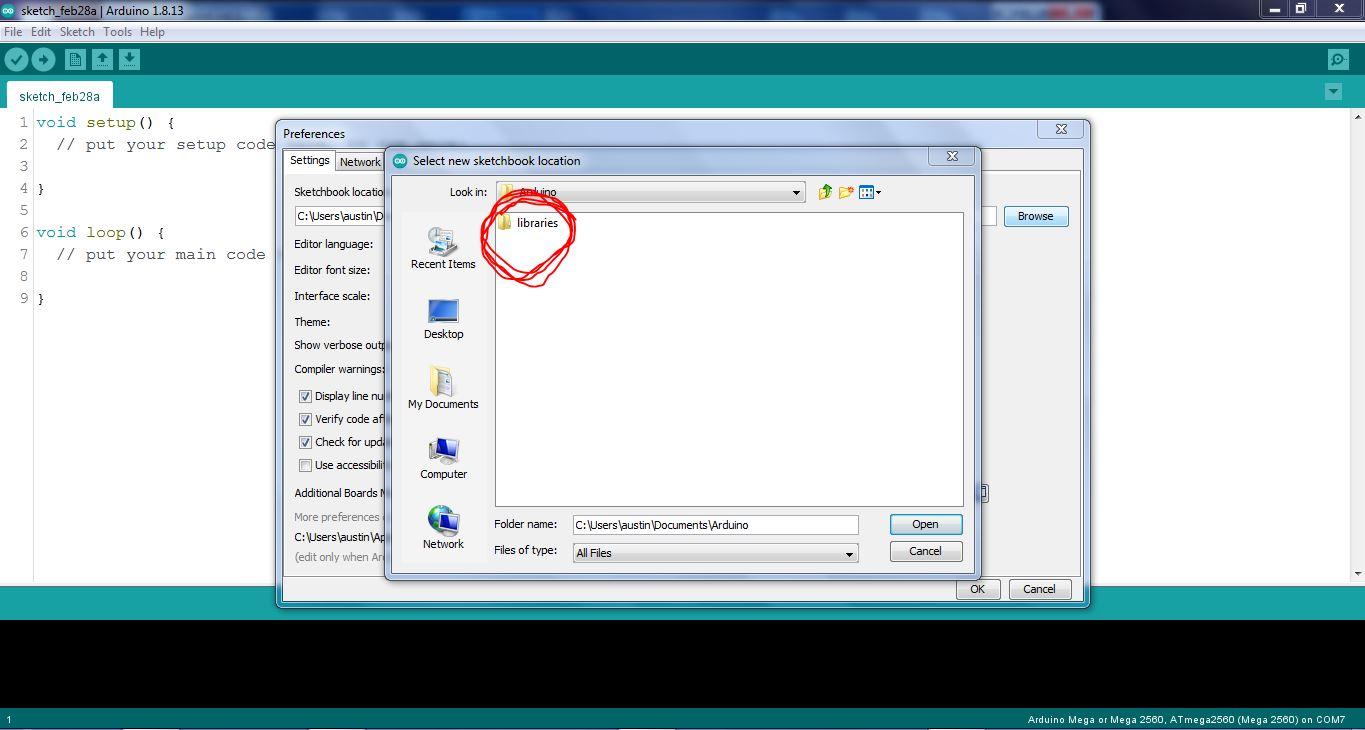Click Open in the sketchbook location dialog
Image resolution: width=1365 pixels, height=730 pixels.
925,524
